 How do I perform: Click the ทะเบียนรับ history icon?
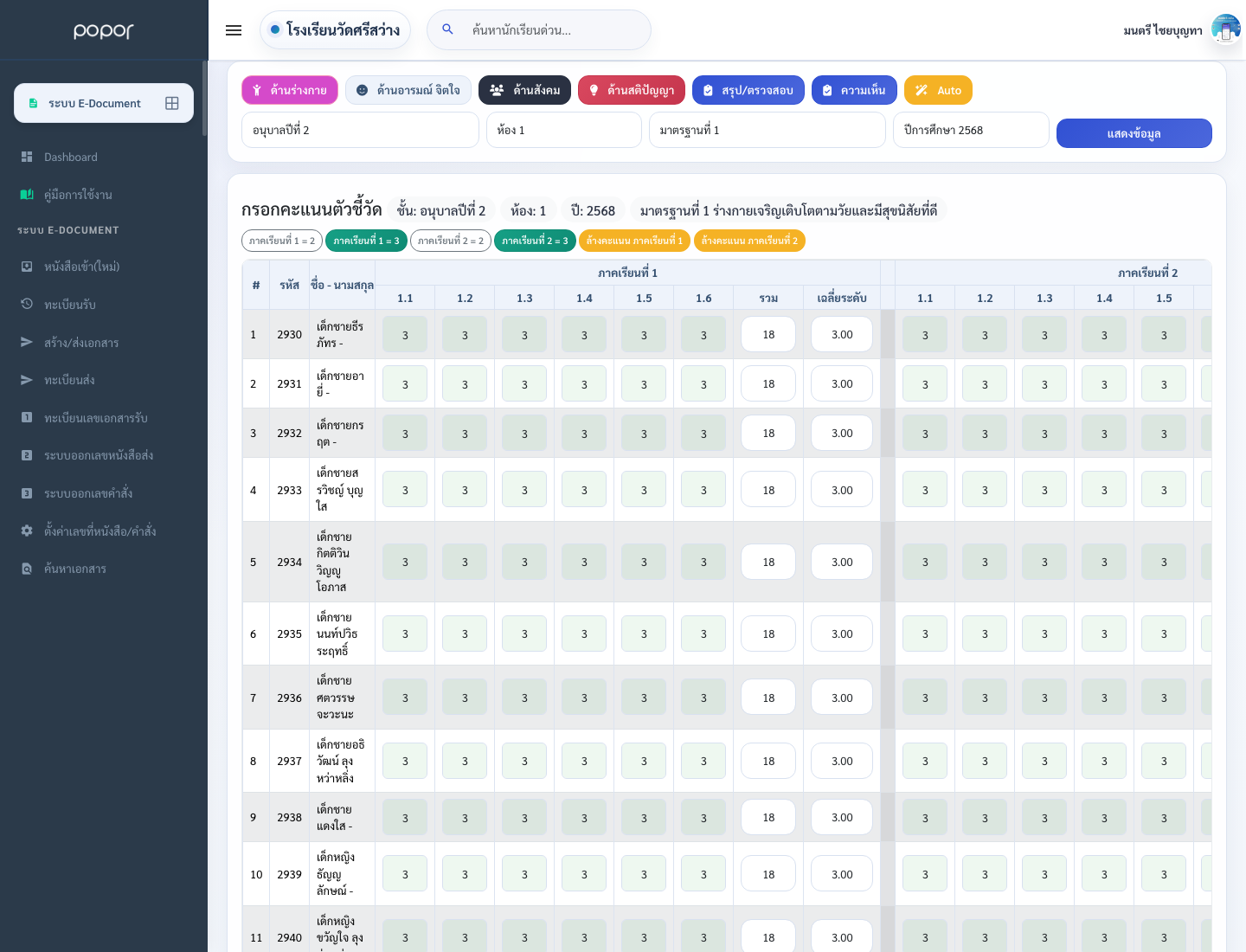point(27,304)
